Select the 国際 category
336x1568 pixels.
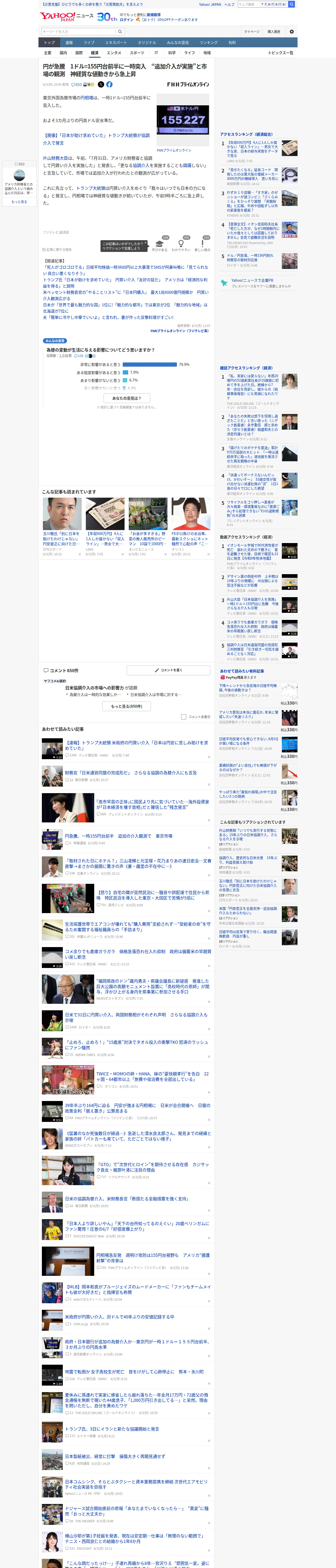pyautogui.click(x=79, y=53)
